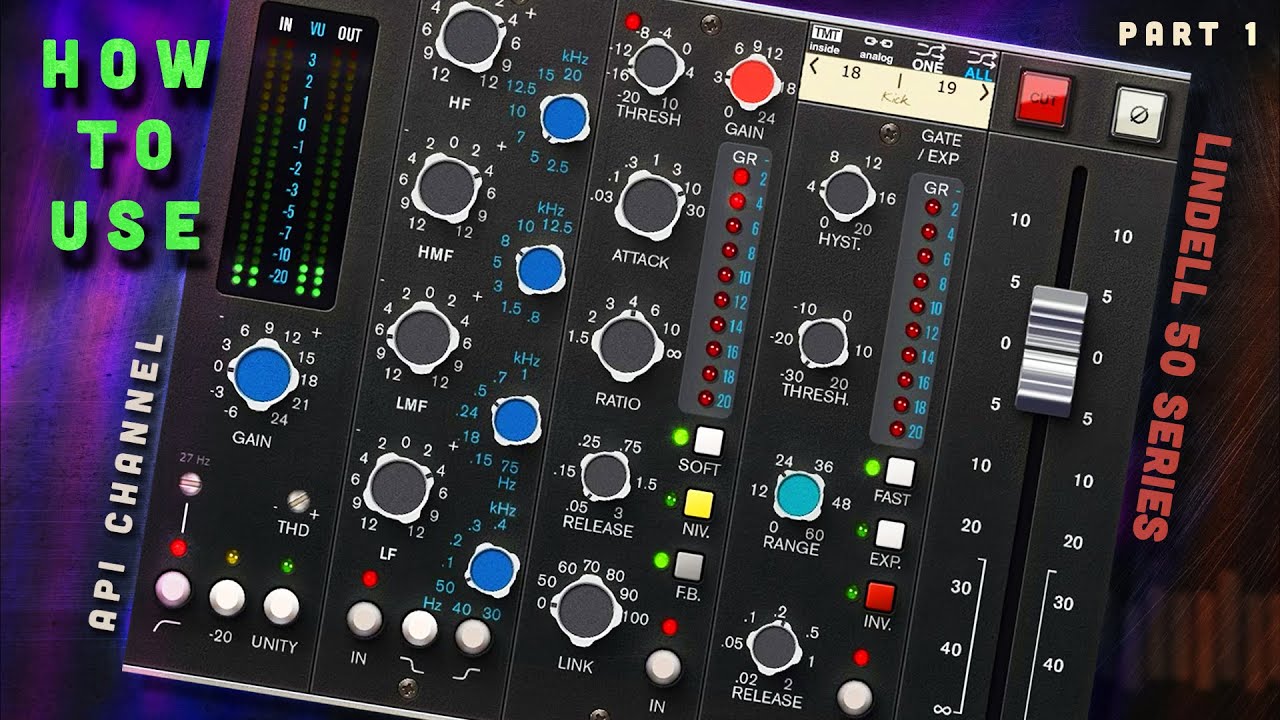Viewport: 1280px width, 720px height.
Task: Toggle the gate section IN button
Action: (x=853, y=697)
